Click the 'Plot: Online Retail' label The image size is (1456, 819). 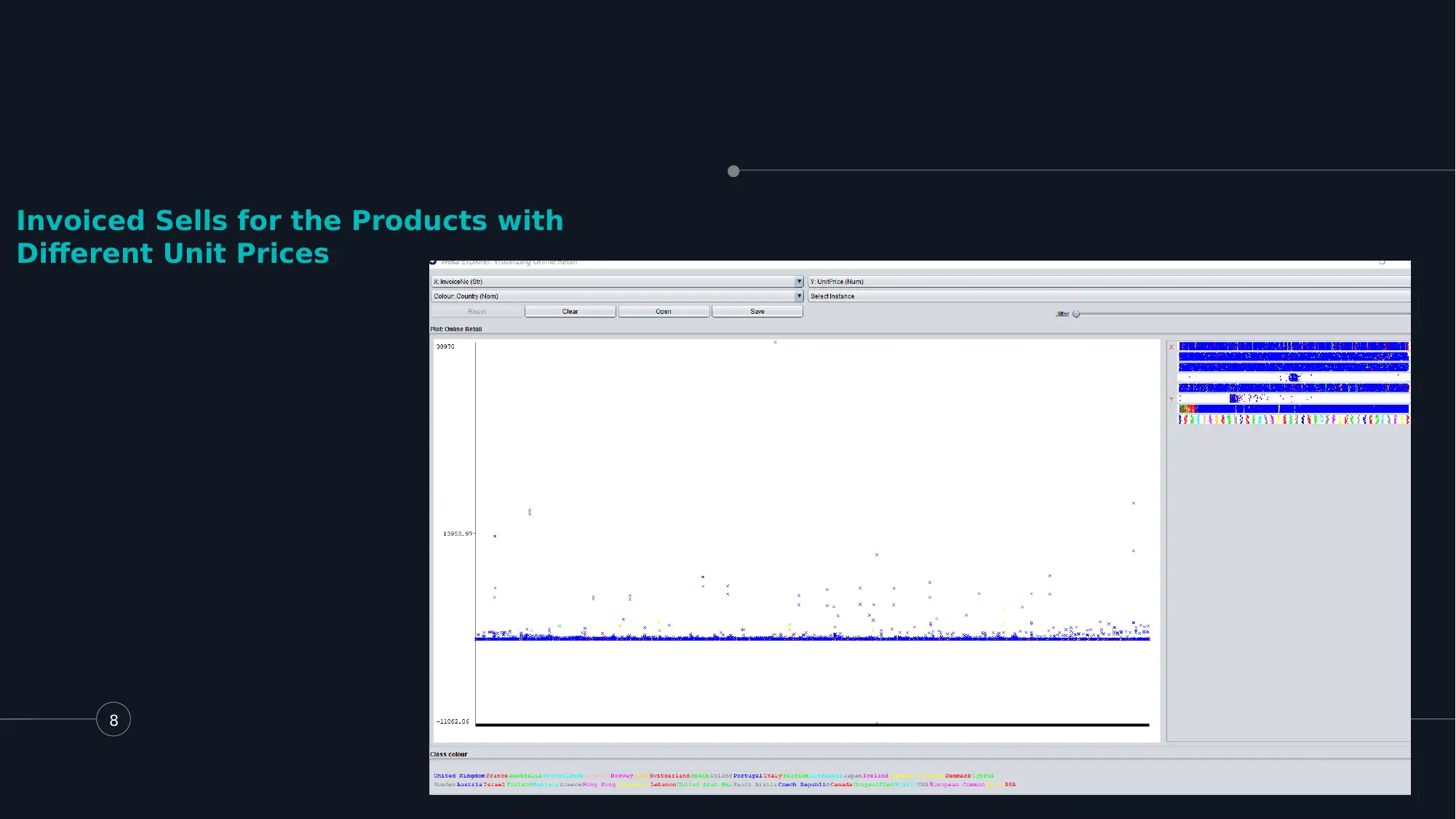456,329
